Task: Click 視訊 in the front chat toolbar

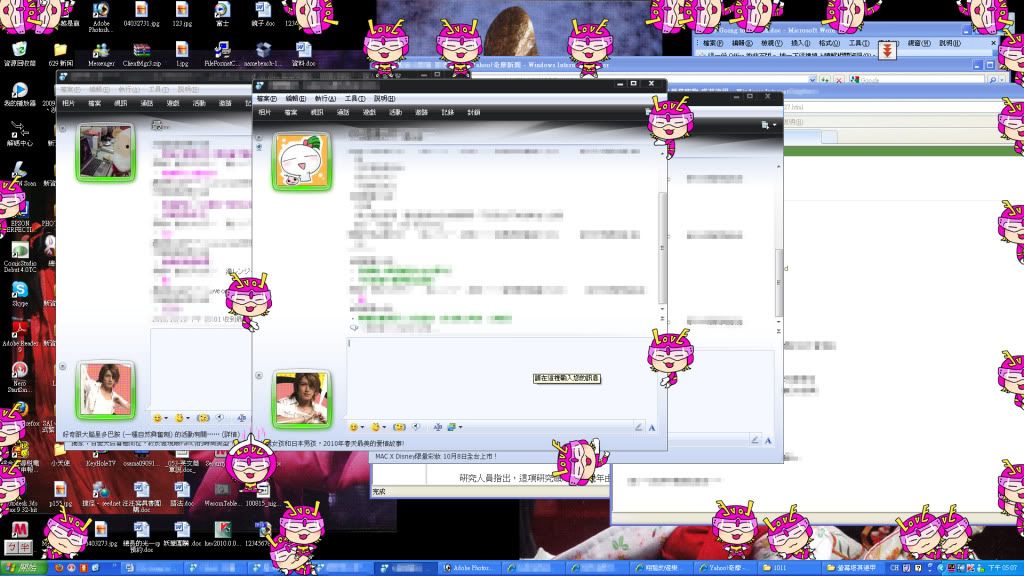Action: coord(317,112)
